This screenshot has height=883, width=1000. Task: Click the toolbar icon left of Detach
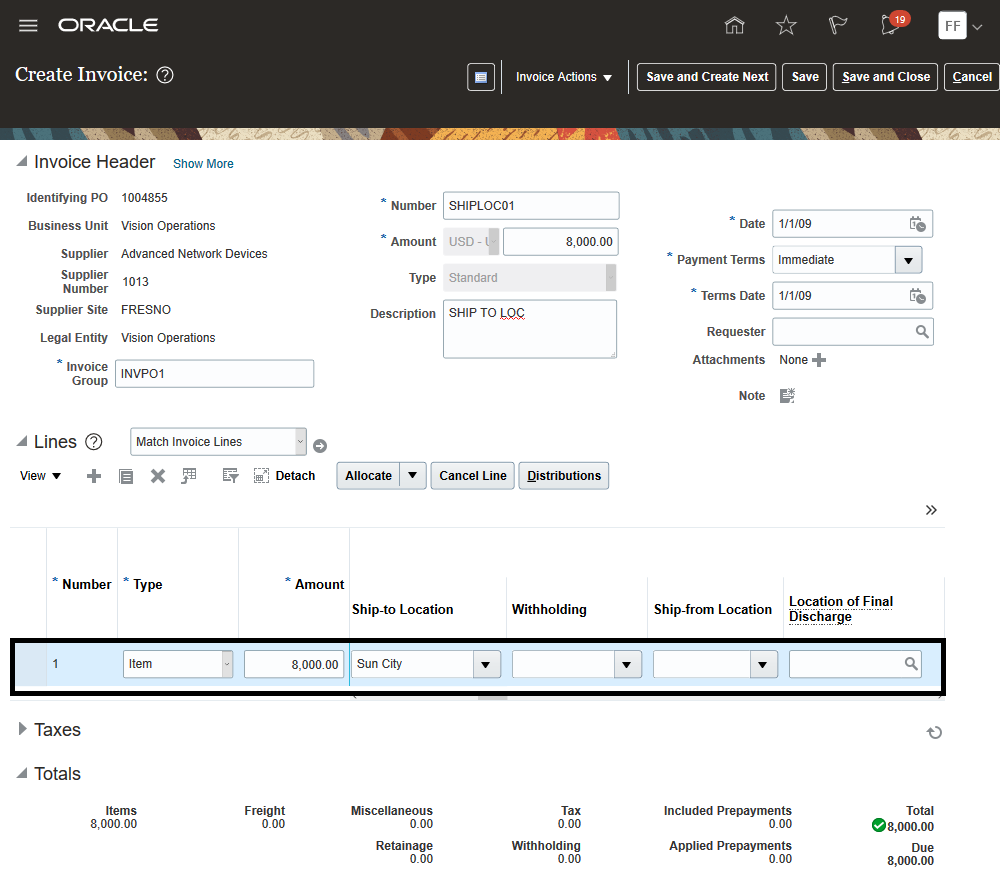(230, 476)
